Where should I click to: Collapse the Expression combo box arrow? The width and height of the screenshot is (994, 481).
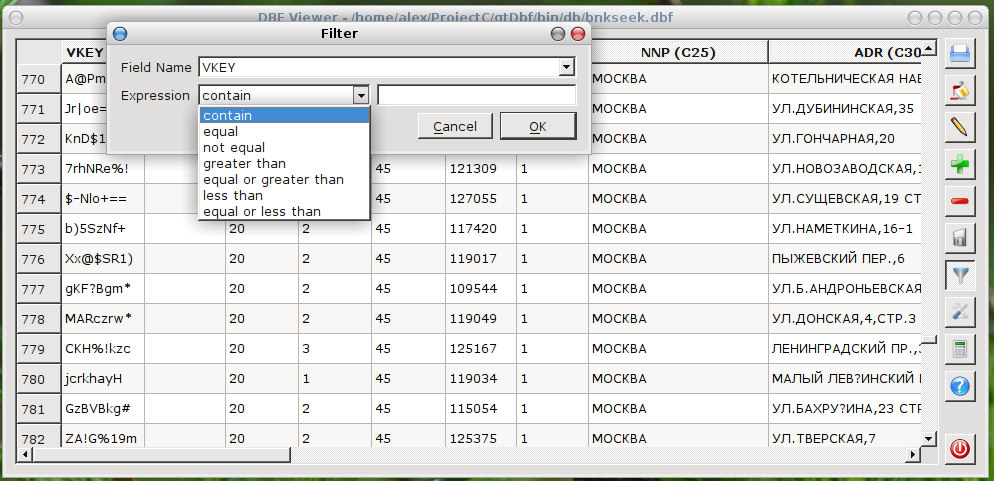361,96
